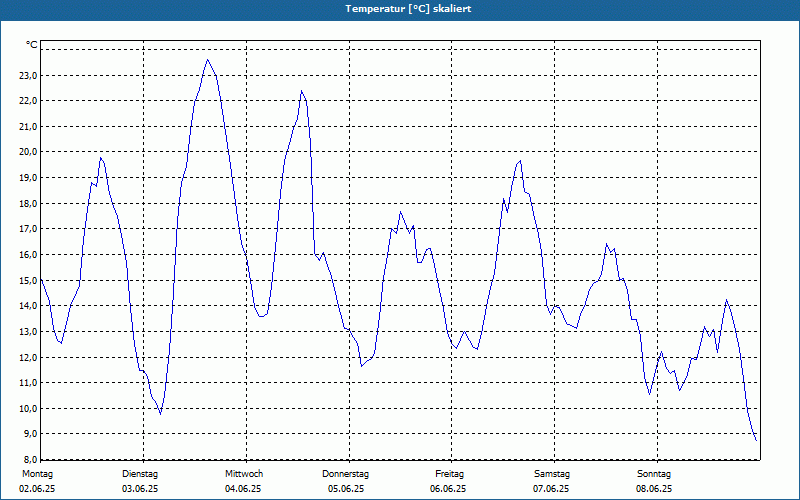Click the 08.06.25 date label
The image size is (800, 500).
[654, 489]
